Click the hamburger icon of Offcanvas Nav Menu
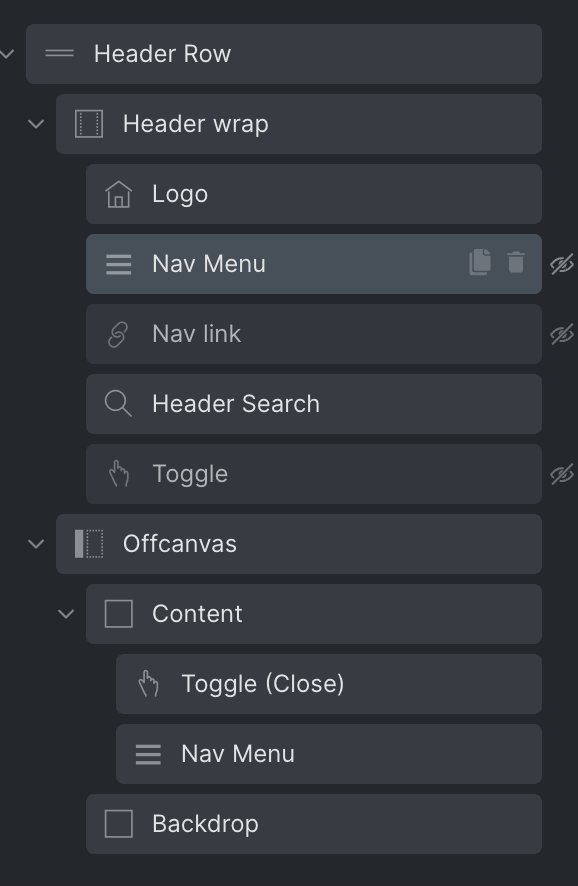 (x=148, y=754)
